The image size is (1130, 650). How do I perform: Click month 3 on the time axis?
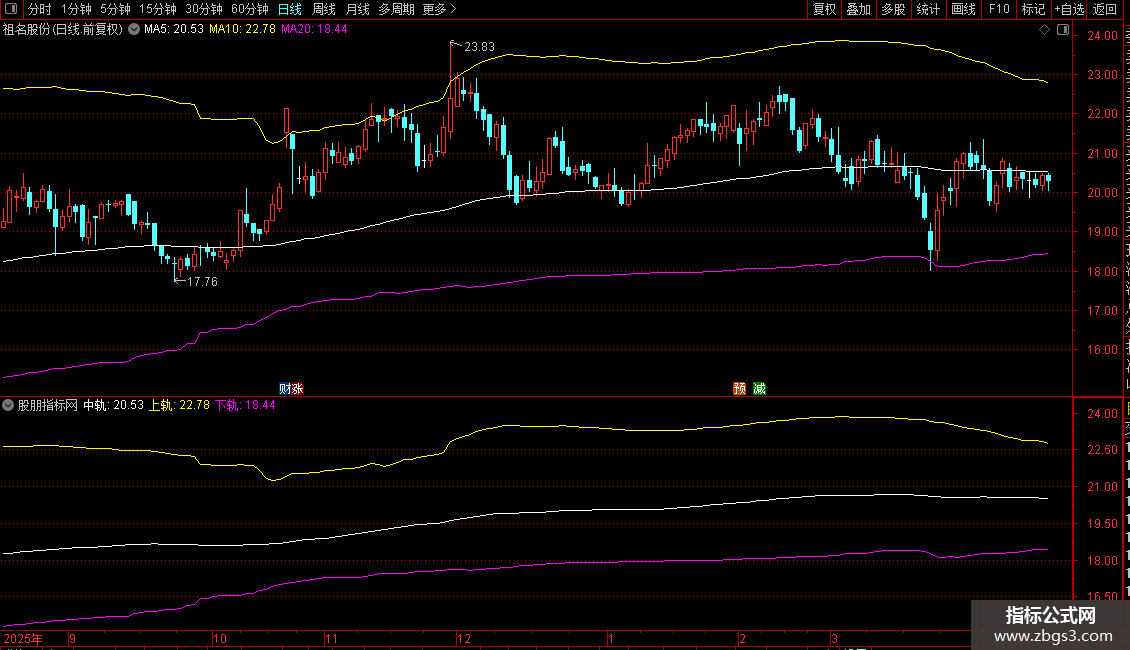pos(834,638)
